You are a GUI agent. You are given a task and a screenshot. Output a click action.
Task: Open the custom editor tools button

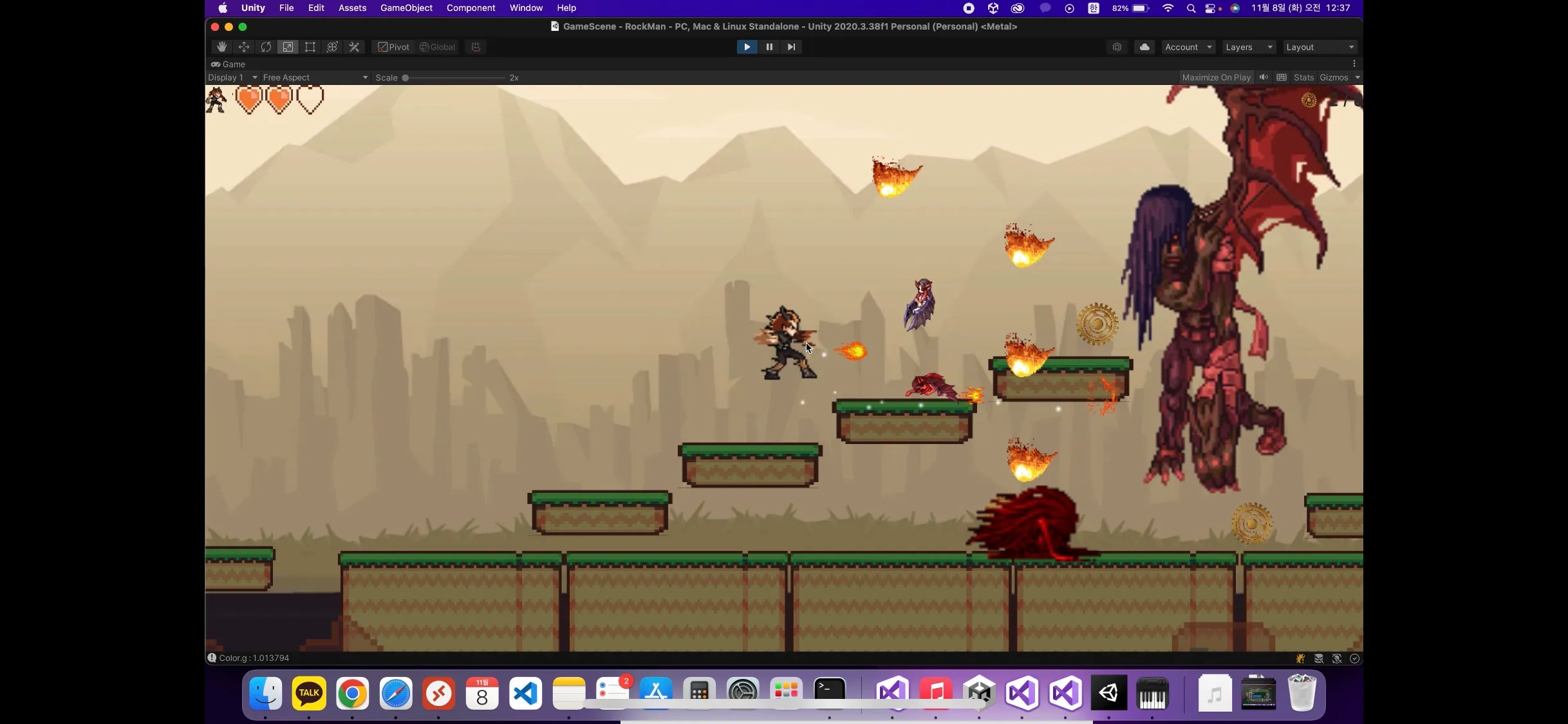click(x=354, y=47)
